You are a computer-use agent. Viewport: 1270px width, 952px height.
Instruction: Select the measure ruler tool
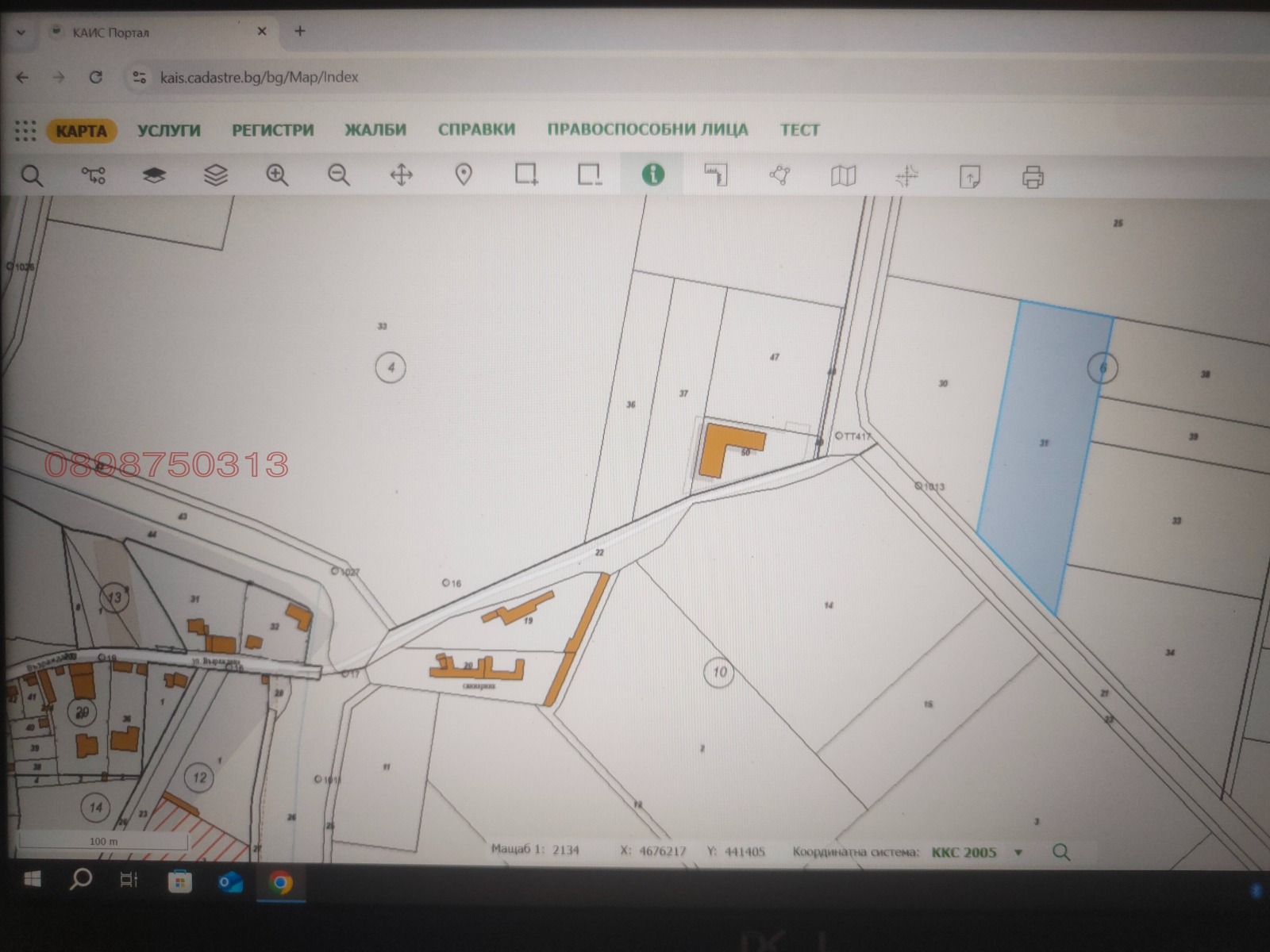pos(716,175)
